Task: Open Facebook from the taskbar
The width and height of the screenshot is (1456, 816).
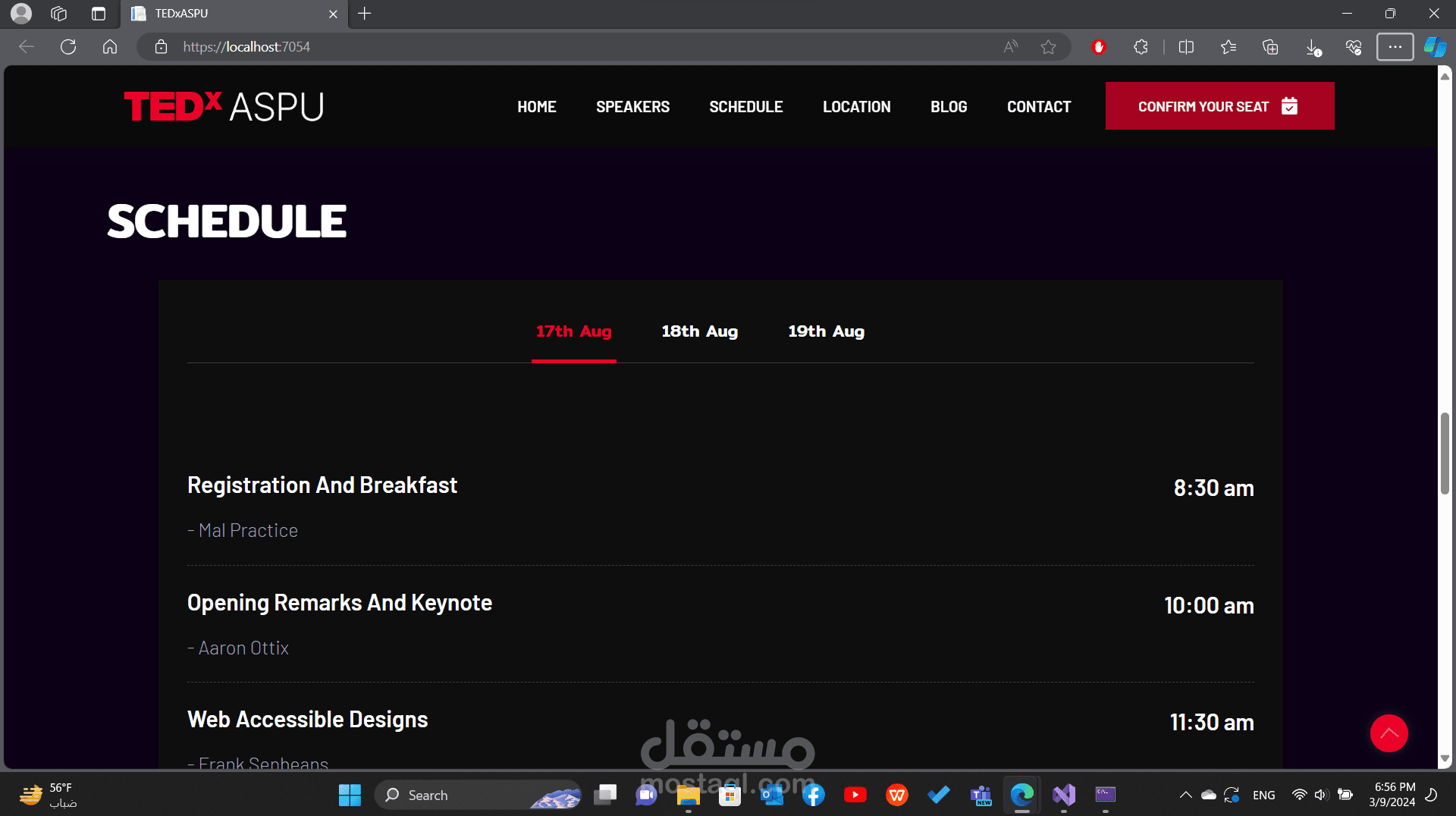Action: (x=813, y=795)
